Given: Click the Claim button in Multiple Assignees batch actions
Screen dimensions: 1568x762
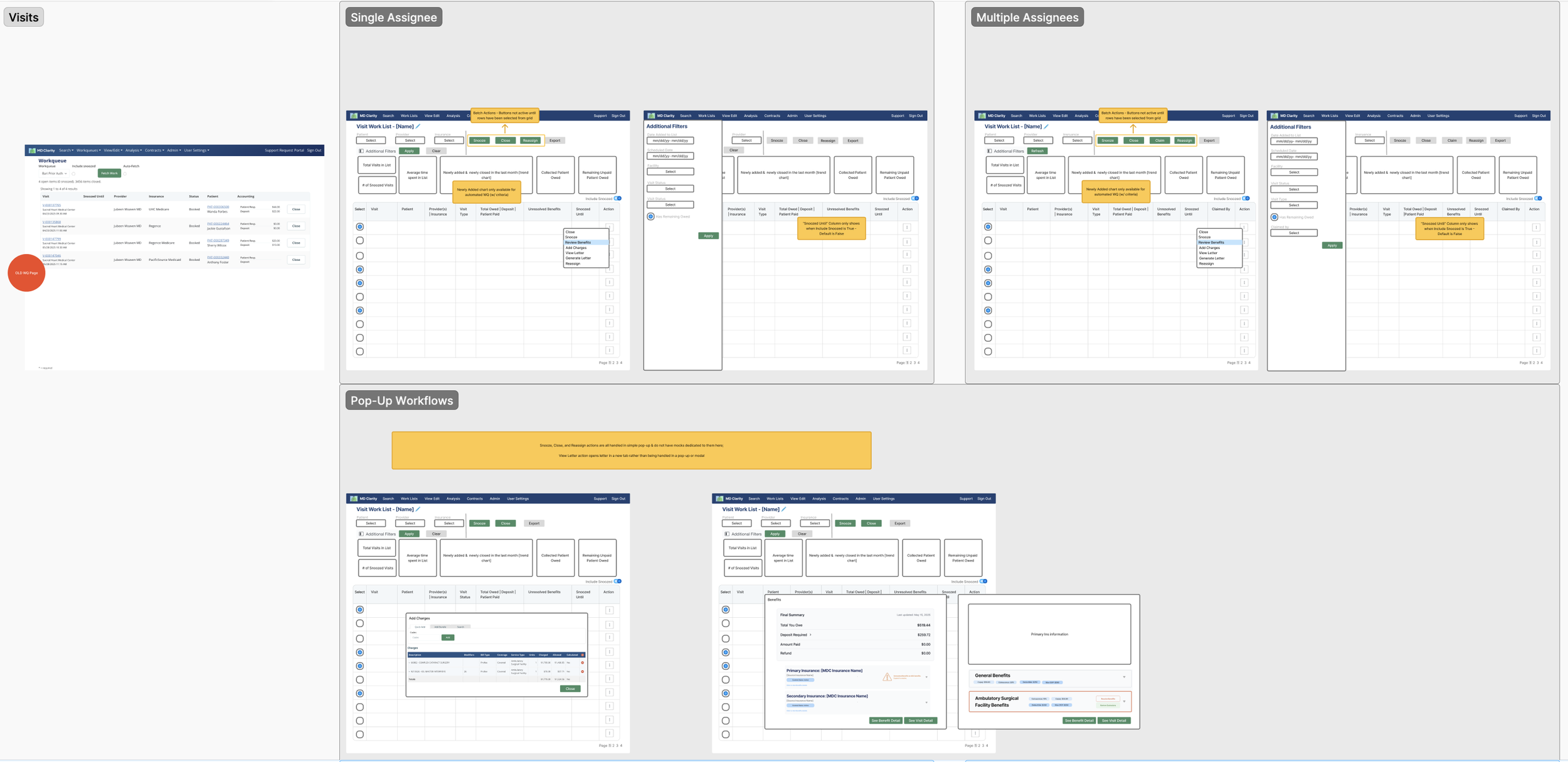Looking at the screenshot, I should pos(1159,140).
